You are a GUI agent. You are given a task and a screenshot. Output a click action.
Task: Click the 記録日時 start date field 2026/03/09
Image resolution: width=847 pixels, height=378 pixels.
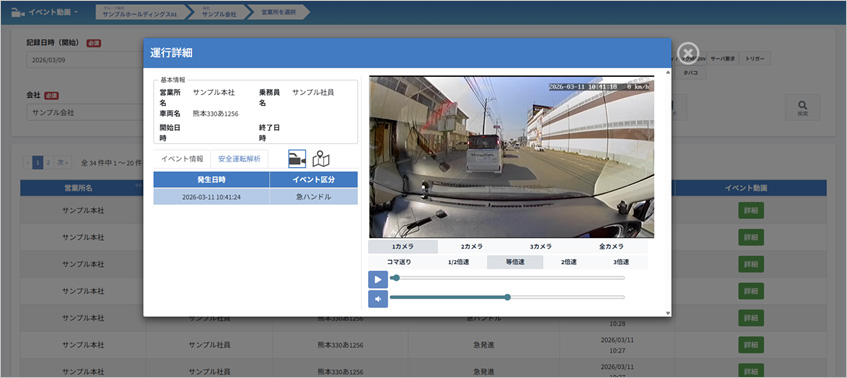click(x=84, y=60)
